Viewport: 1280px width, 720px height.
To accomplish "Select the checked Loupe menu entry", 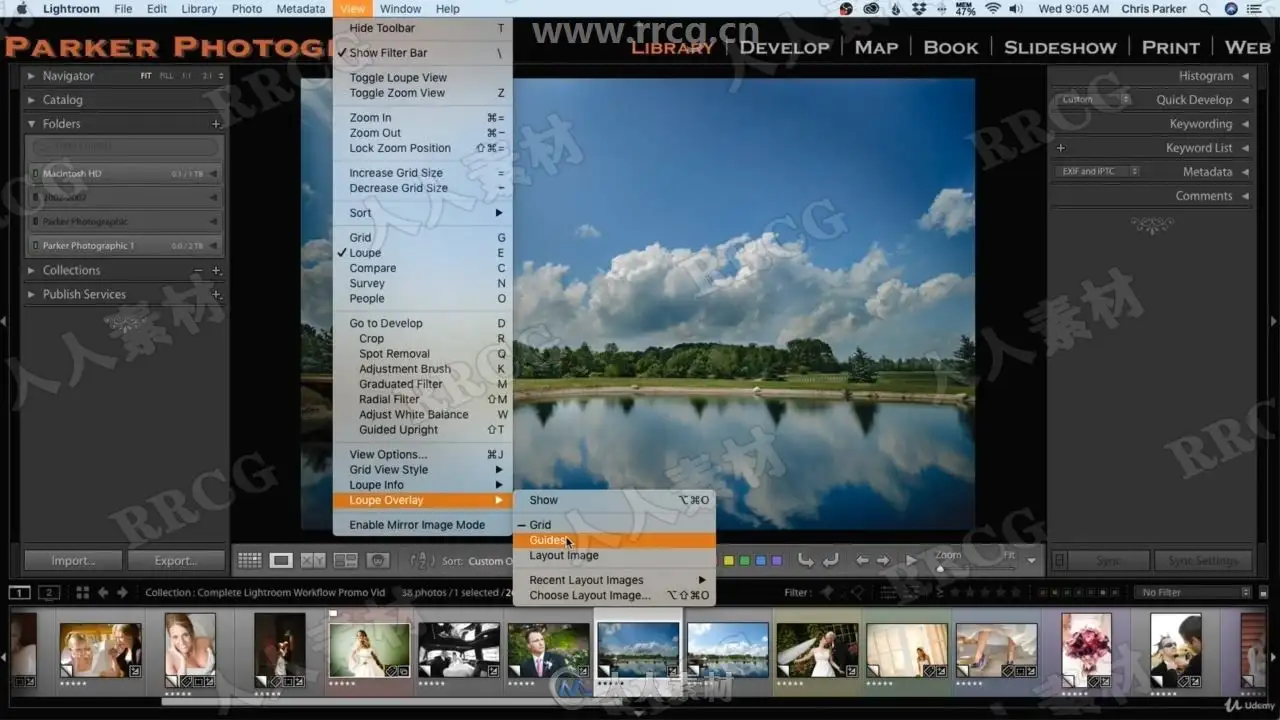I will click(422, 253).
